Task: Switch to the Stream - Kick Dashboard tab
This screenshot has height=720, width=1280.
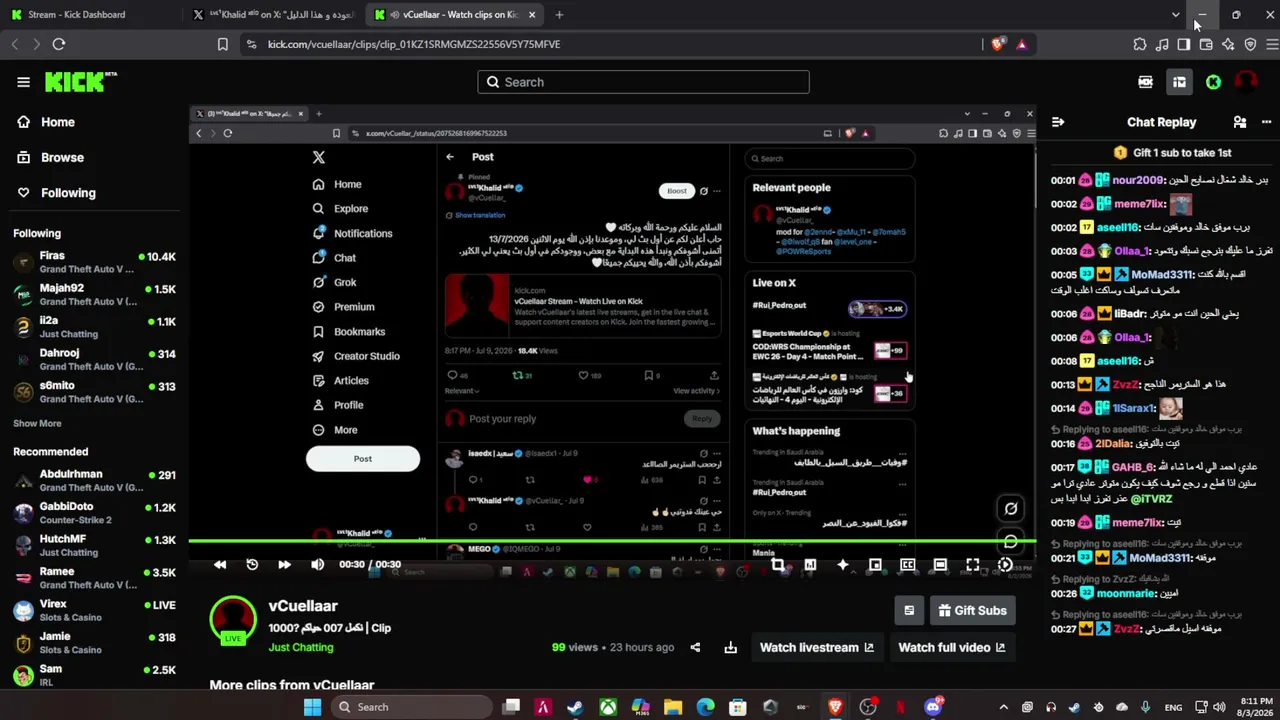Action: (90, 15)
